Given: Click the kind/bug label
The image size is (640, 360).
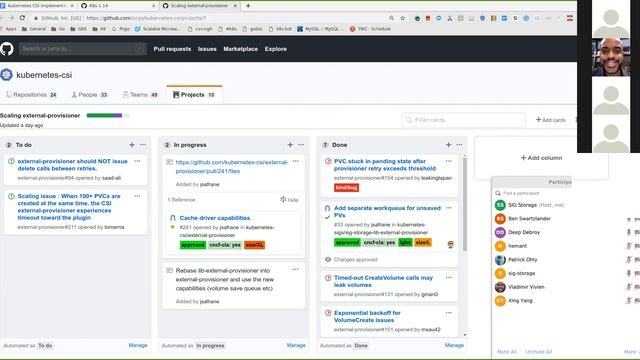Looking at the screenshot, I should tap(347, 188).
